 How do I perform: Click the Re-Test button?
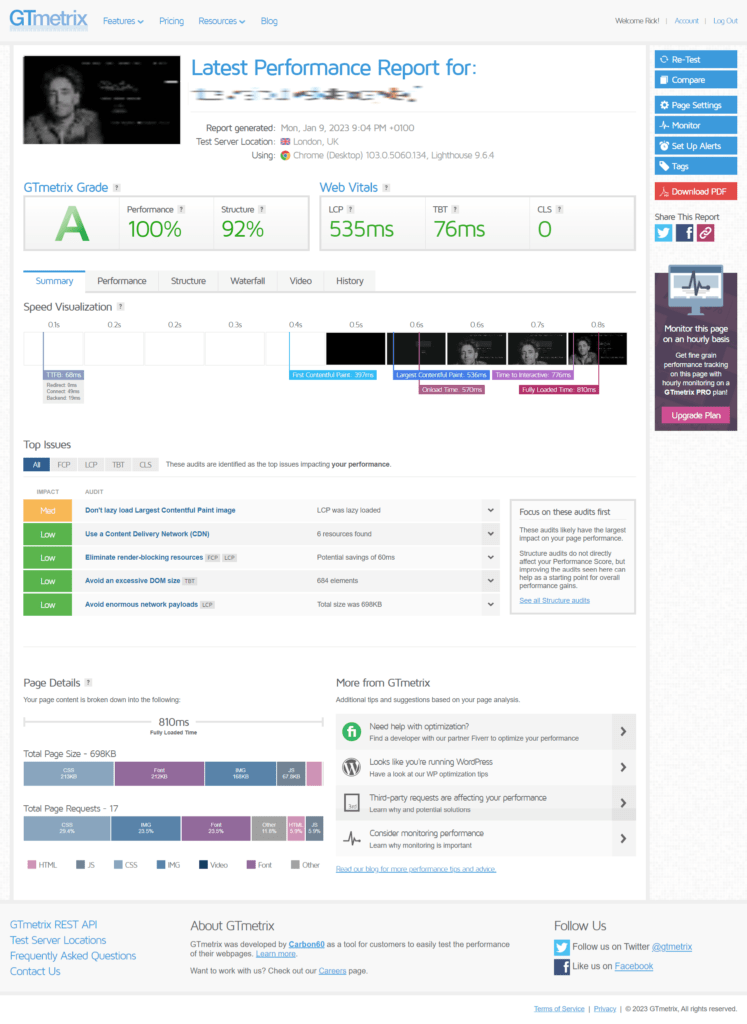coord(696,59)
